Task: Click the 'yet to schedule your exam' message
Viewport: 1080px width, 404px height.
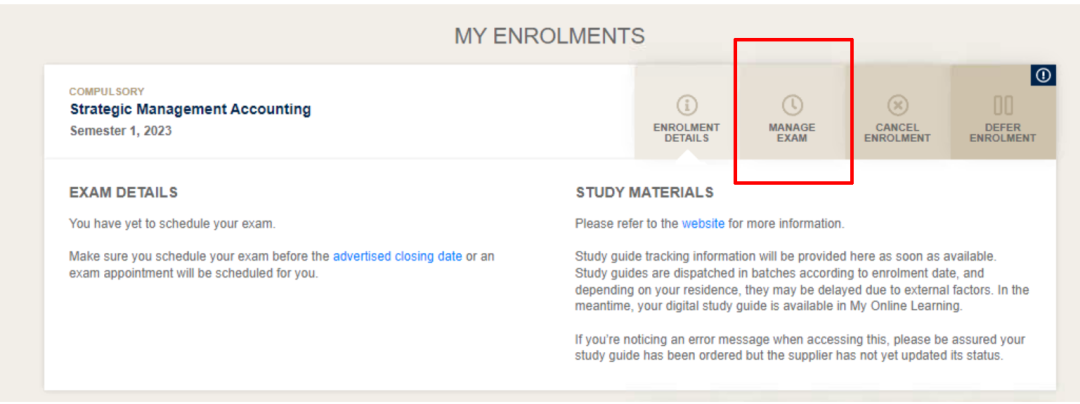Action: (x=171, y=223)
